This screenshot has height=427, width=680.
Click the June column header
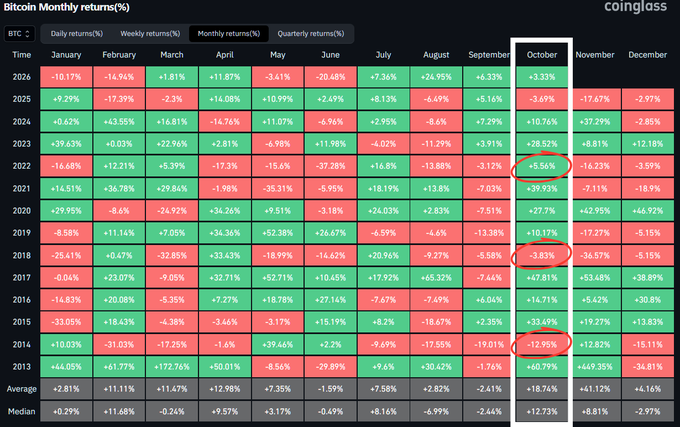(x=330, y=55)
